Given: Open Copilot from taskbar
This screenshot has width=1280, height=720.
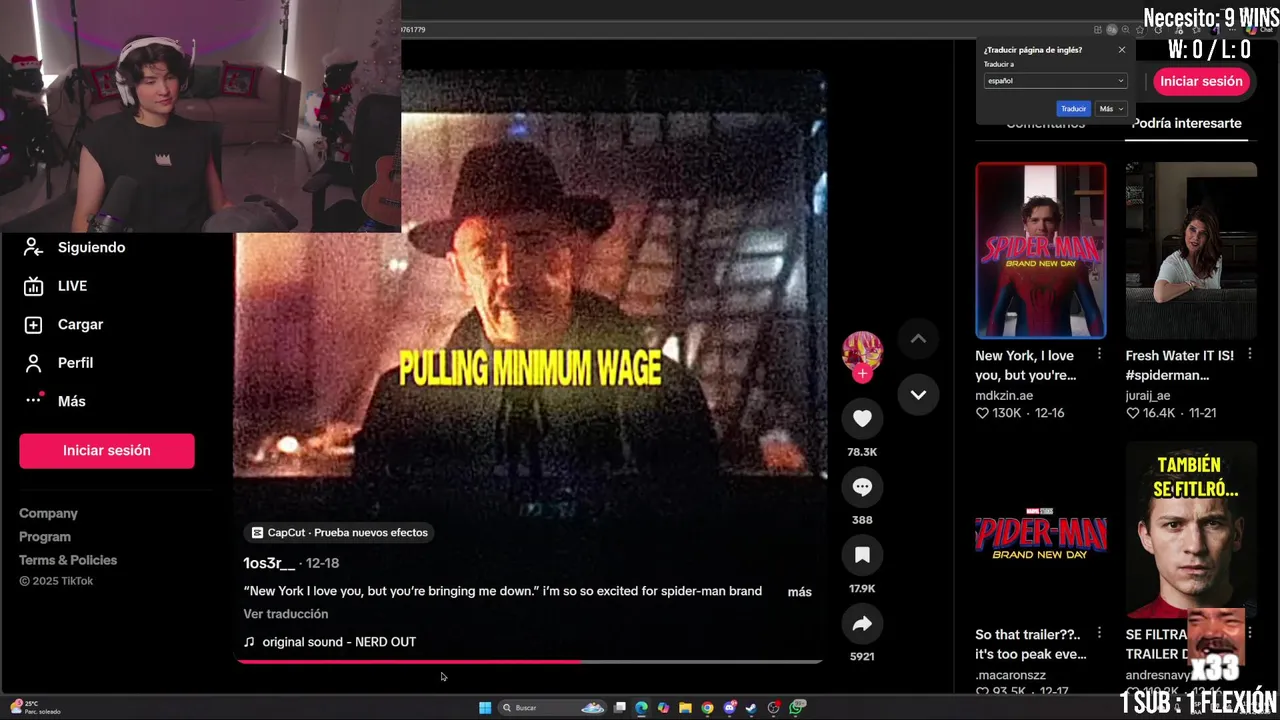Looking at the screenshot, I should pos(663,708).
